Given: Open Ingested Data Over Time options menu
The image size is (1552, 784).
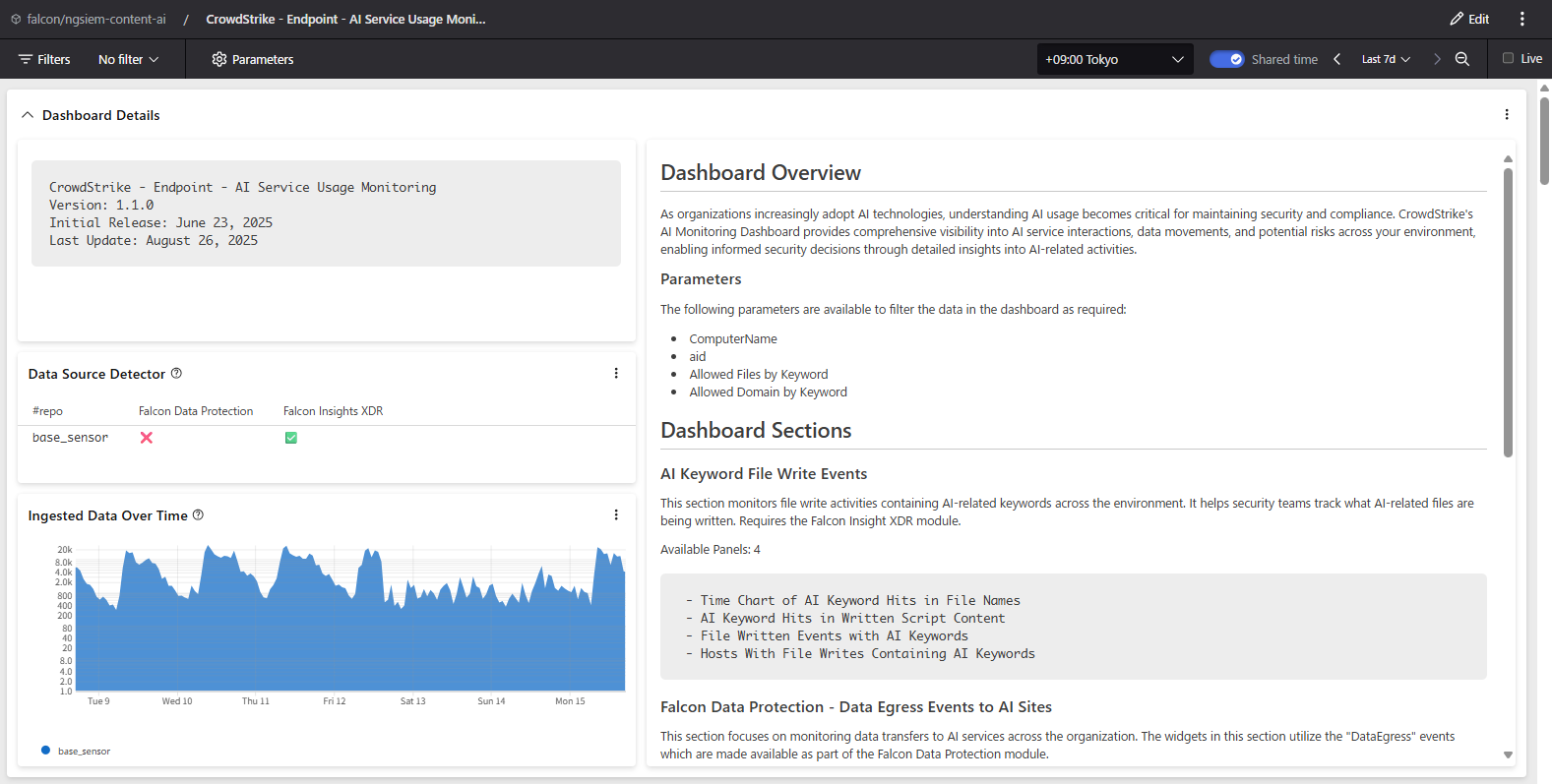Looking at the screenshot, I should [x=616, y=515].
